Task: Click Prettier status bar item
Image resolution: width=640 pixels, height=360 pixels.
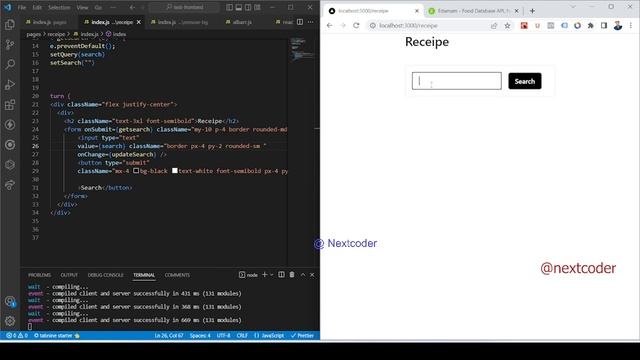Action: (x=302, y=336)
